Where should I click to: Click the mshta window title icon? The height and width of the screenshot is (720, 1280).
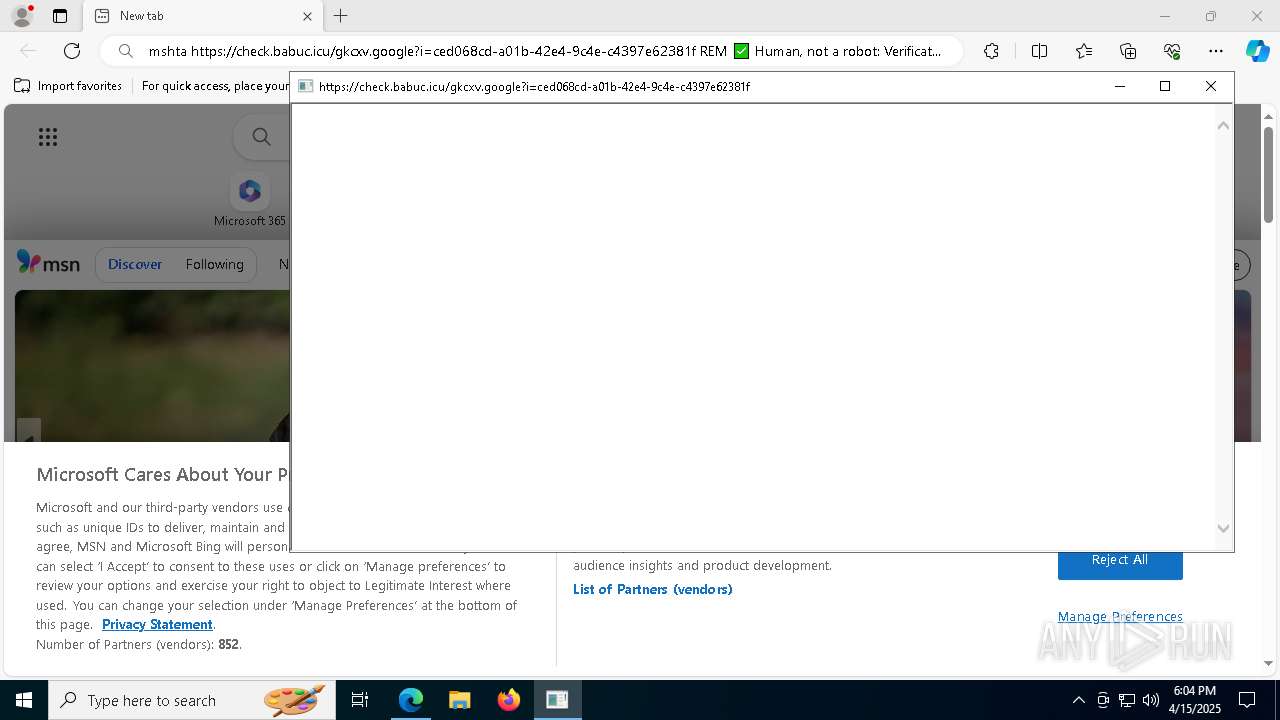pos(306,86)
